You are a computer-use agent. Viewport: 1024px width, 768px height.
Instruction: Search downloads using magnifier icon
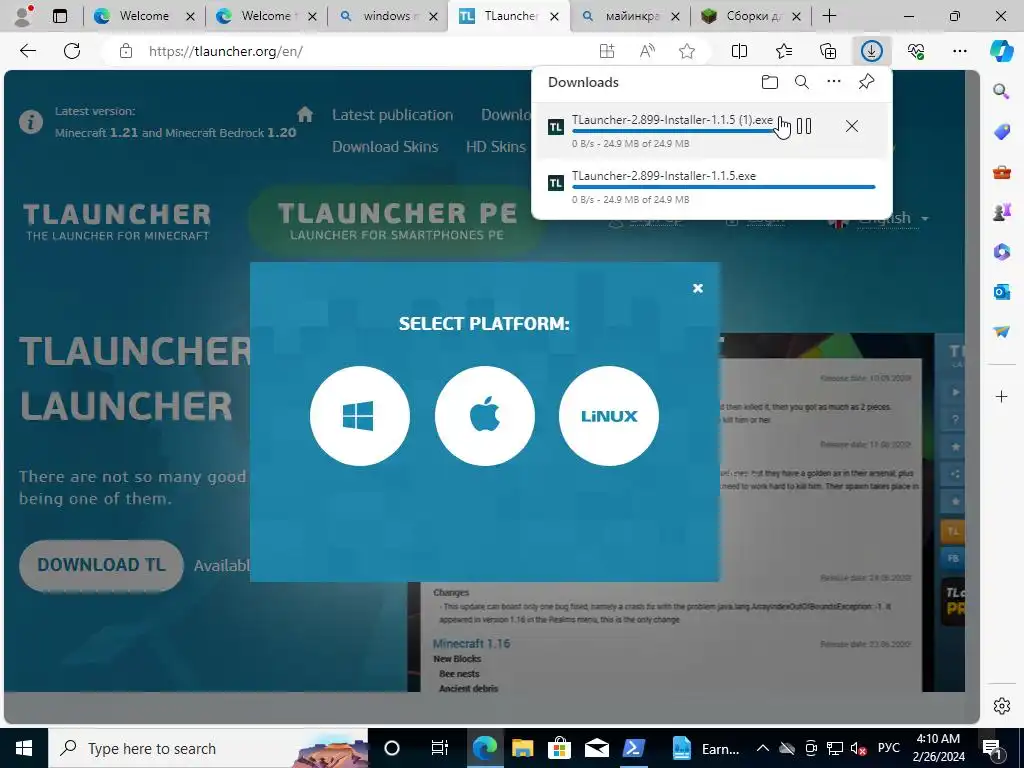[802, 82]
